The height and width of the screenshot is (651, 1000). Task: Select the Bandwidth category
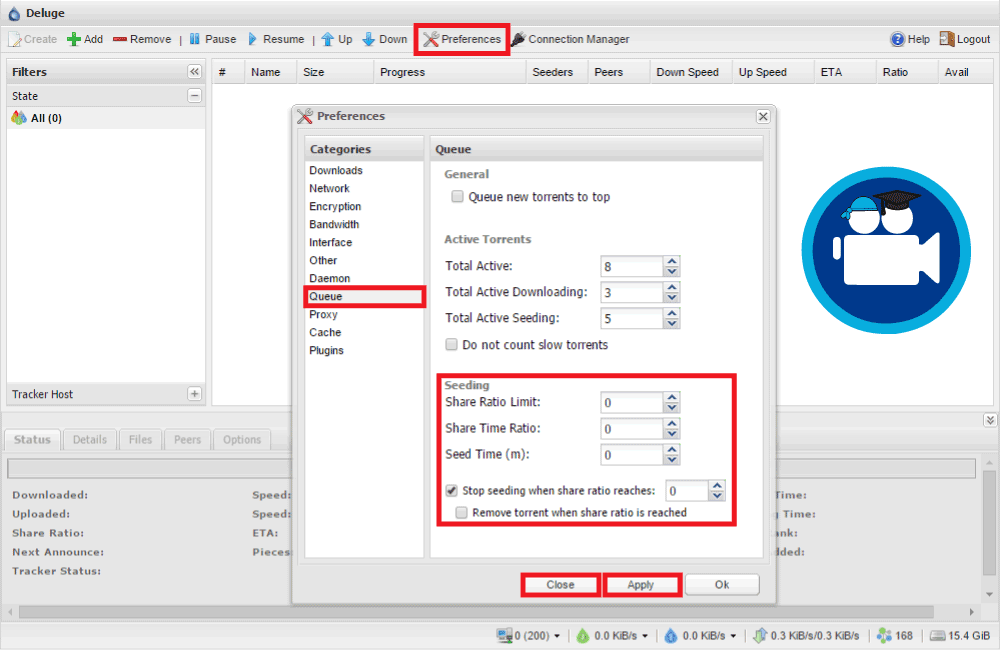point(334,225)
